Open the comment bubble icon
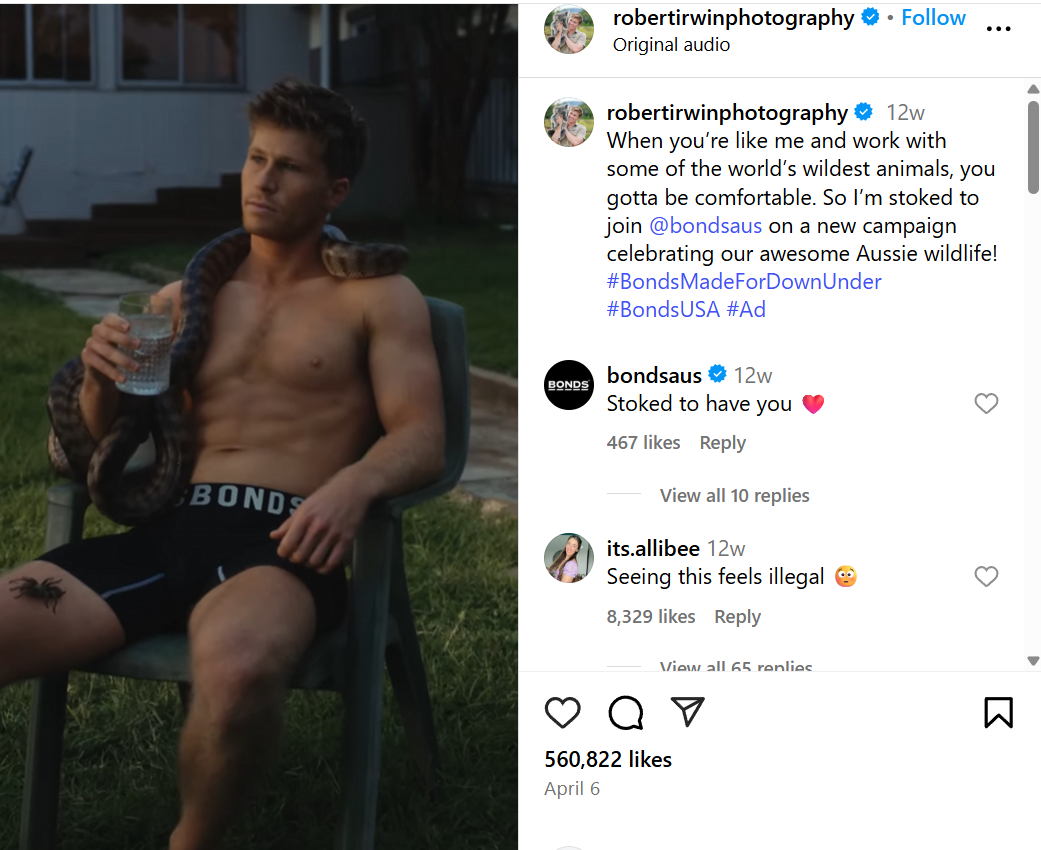This screenshot has width=1041, height=850. click(625, 713)
